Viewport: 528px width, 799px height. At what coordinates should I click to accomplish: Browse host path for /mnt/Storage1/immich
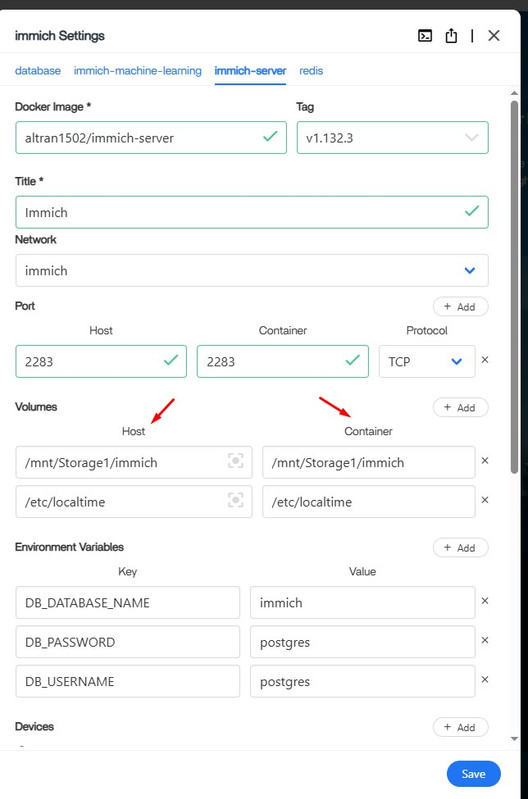(235, 461)
